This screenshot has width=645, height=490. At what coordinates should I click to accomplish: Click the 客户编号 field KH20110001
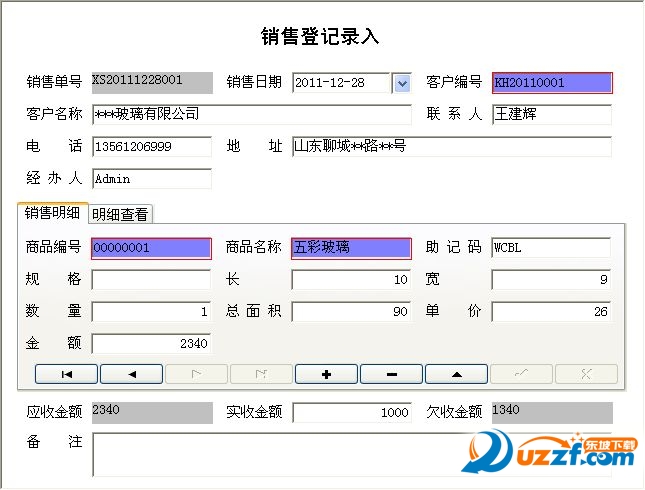tap(552, 83)
